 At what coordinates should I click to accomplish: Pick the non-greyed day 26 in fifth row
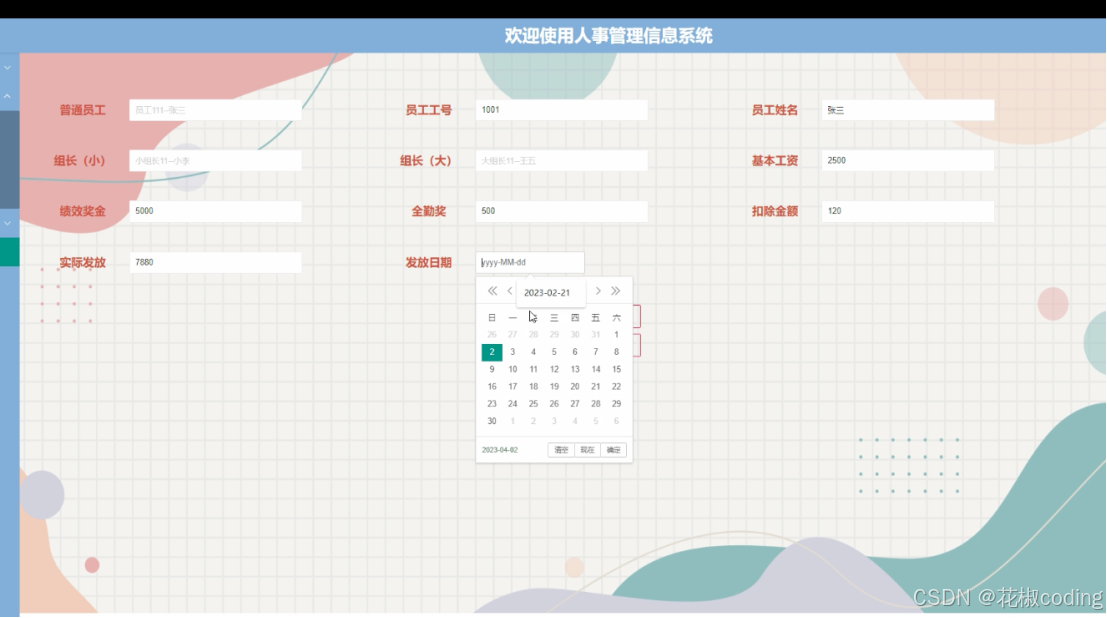554,404
